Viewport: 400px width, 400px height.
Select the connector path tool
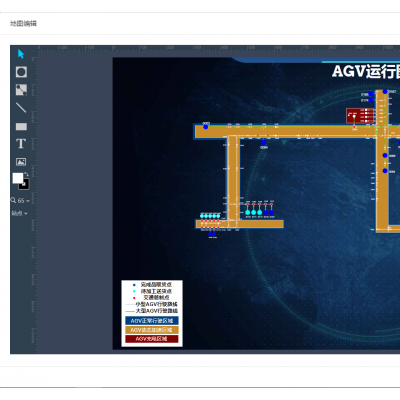21,90
